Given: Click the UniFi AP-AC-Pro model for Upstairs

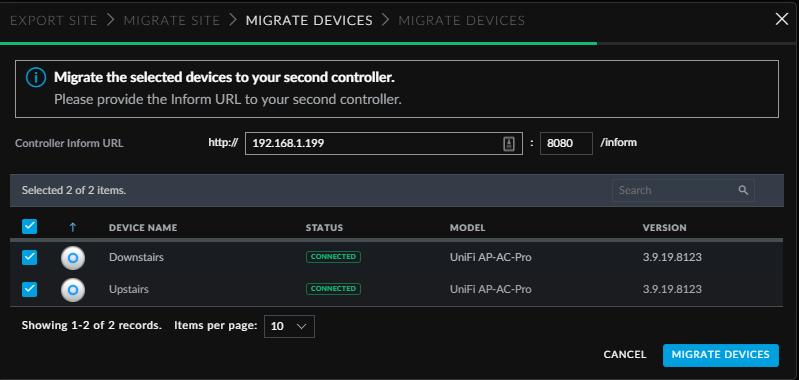Looking at the screenshot, I should 491,289.
